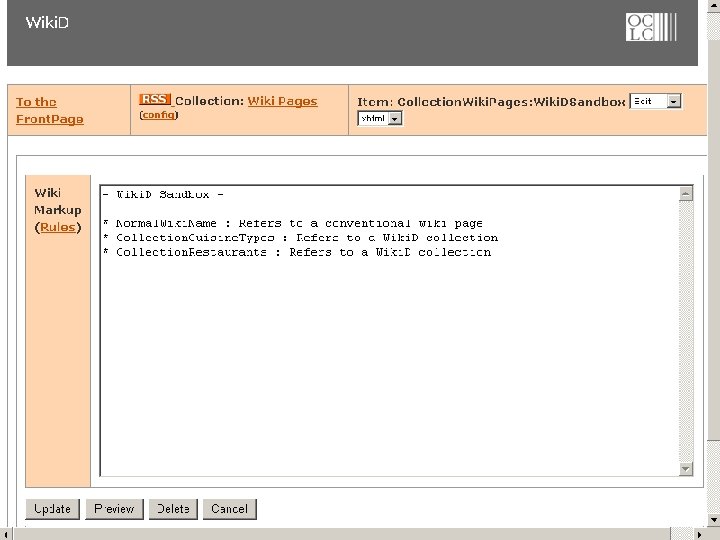Click the Cancel button
Image resolution: width=720 pixels, height=540 pixels.
tap(230, 509)
